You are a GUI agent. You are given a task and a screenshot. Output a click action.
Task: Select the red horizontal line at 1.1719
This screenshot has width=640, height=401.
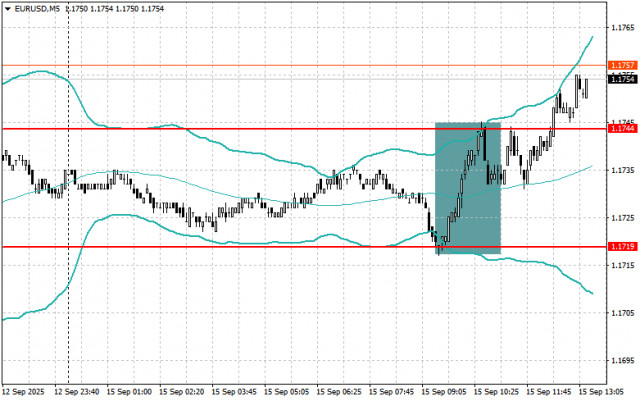click(x=304, y=247)
